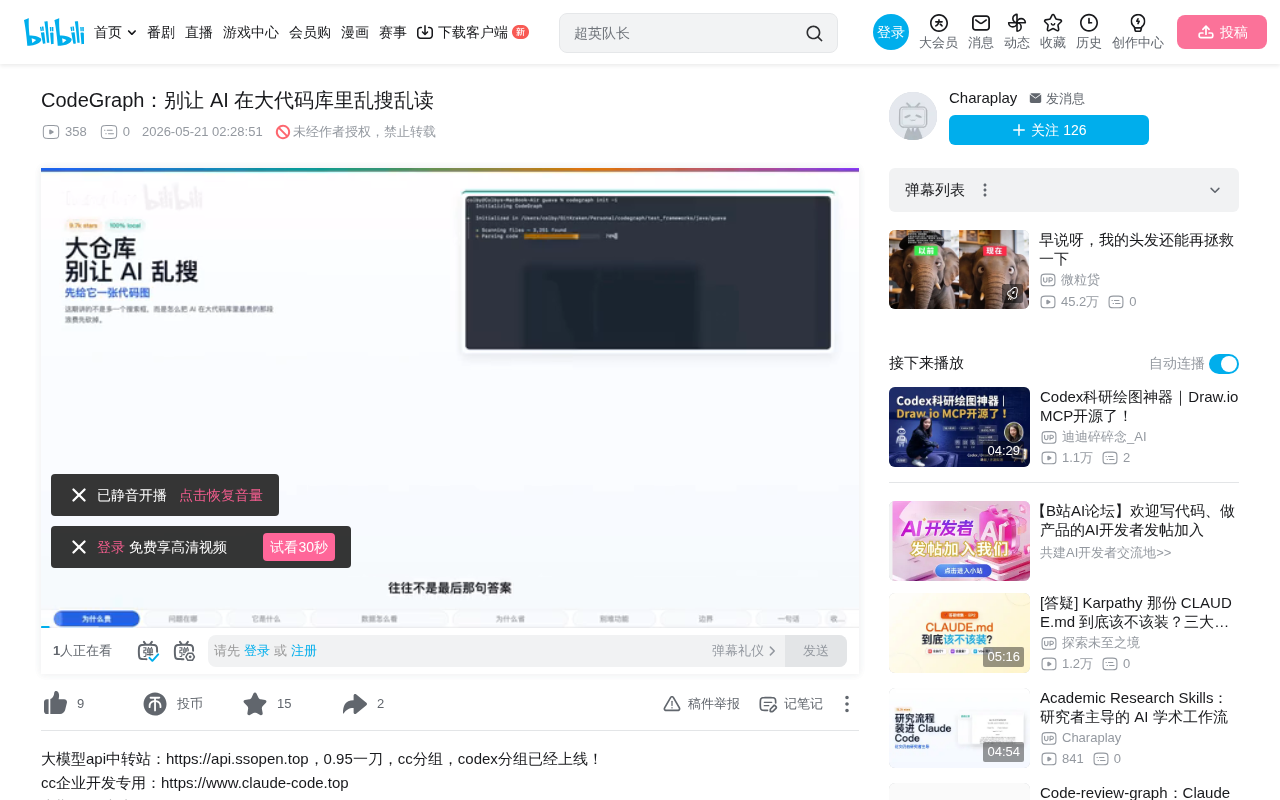Click 注册 link in danmaku input
The width and height of the screenshot is (1280, 800).
coord(304,651)
